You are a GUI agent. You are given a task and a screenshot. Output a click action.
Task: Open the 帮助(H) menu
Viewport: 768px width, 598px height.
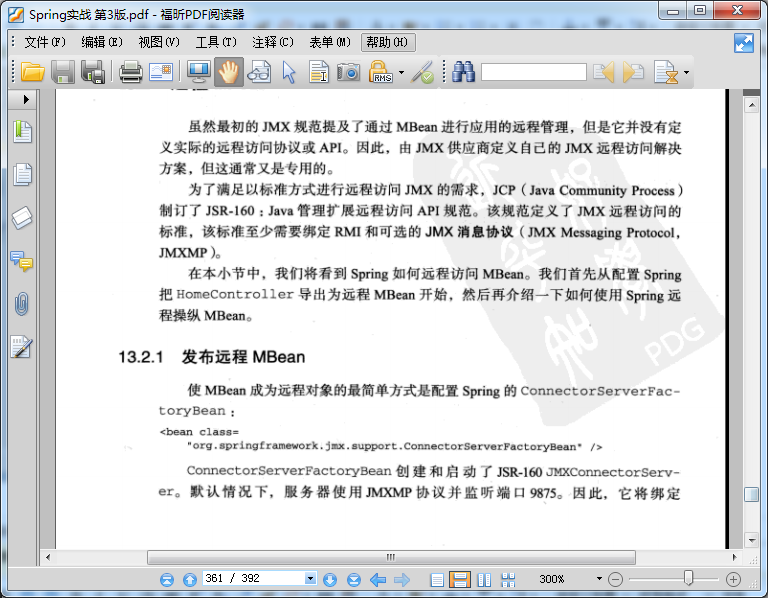[x=387, y=42]
